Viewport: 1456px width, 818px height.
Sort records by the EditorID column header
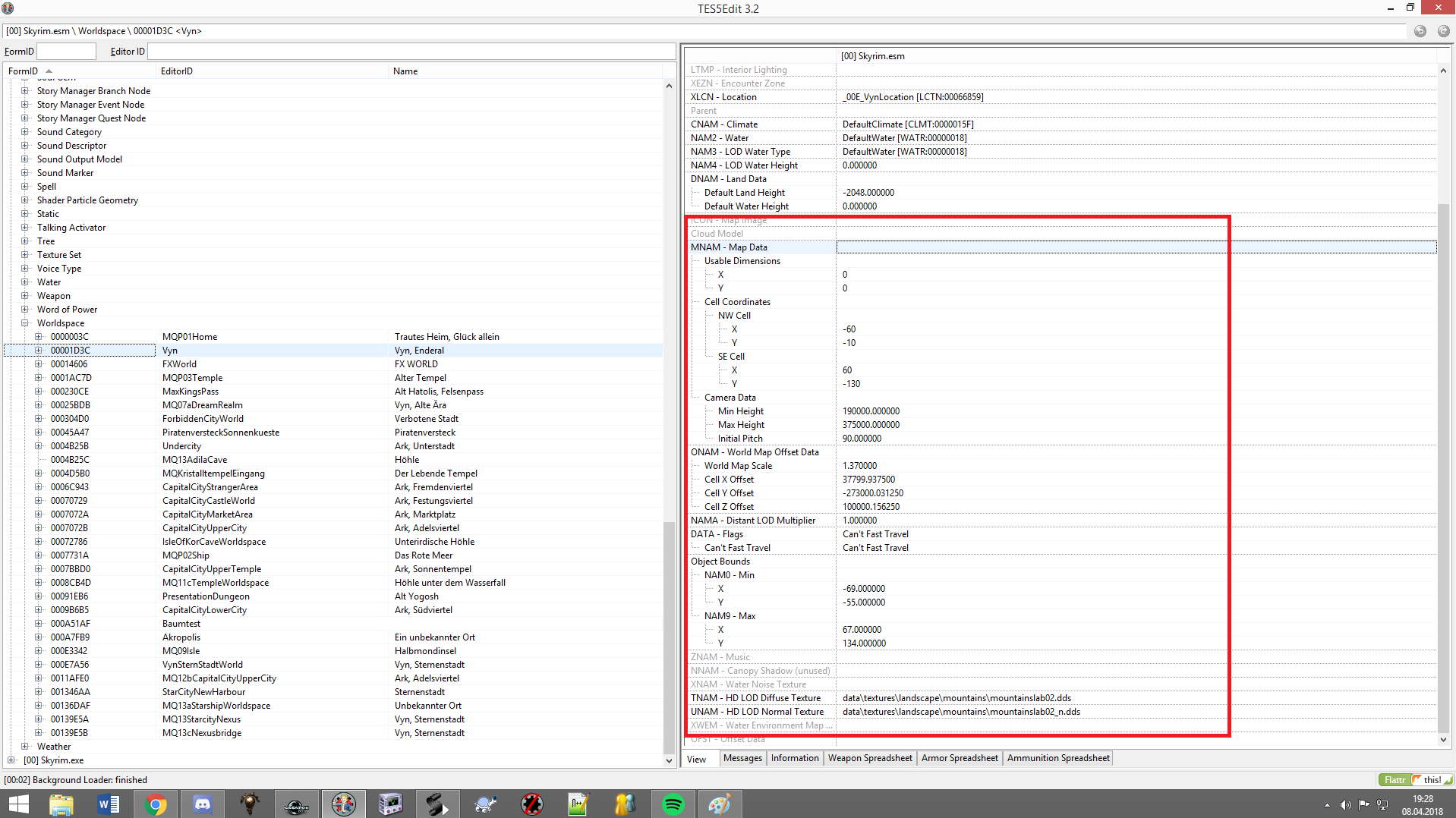click(x=176, y=71)
